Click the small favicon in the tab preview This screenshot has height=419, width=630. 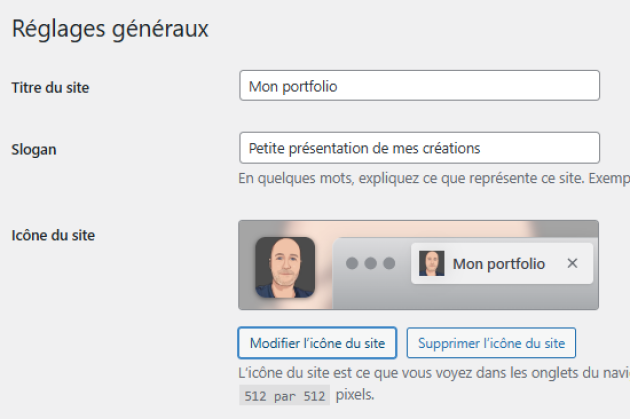[x=431, y=264]
